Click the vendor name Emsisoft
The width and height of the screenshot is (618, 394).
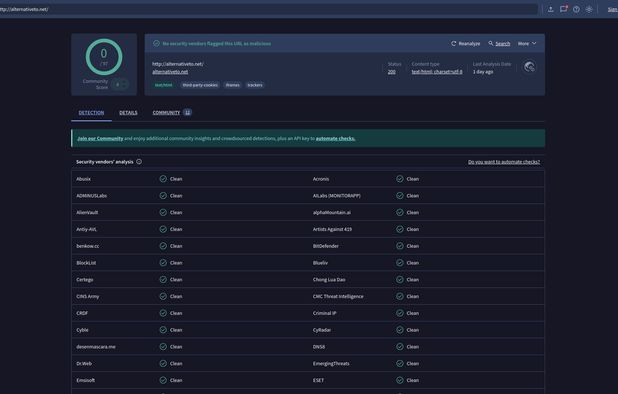(86, 381)
